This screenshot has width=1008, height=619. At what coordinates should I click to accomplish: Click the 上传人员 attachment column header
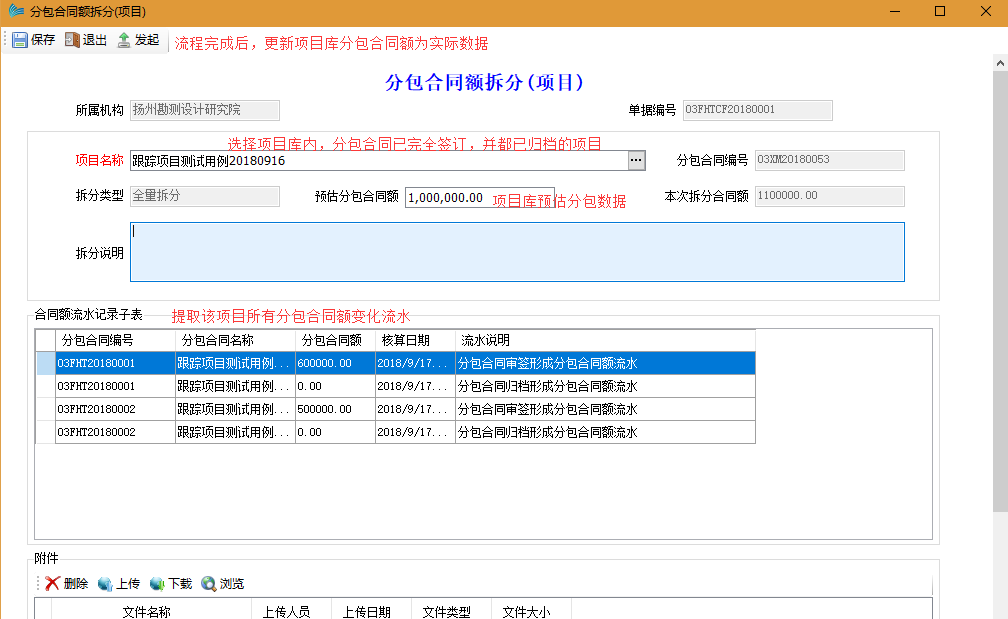pos(291,611)
